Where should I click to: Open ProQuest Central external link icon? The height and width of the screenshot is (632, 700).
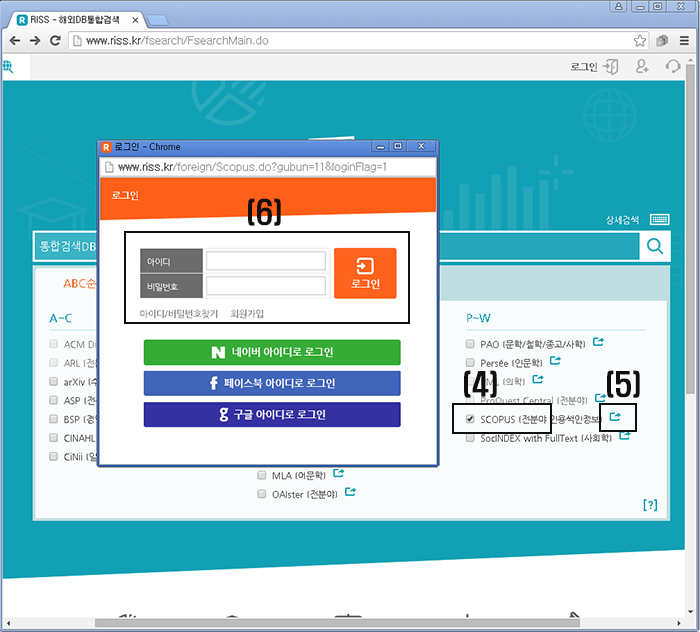(600, 397)
